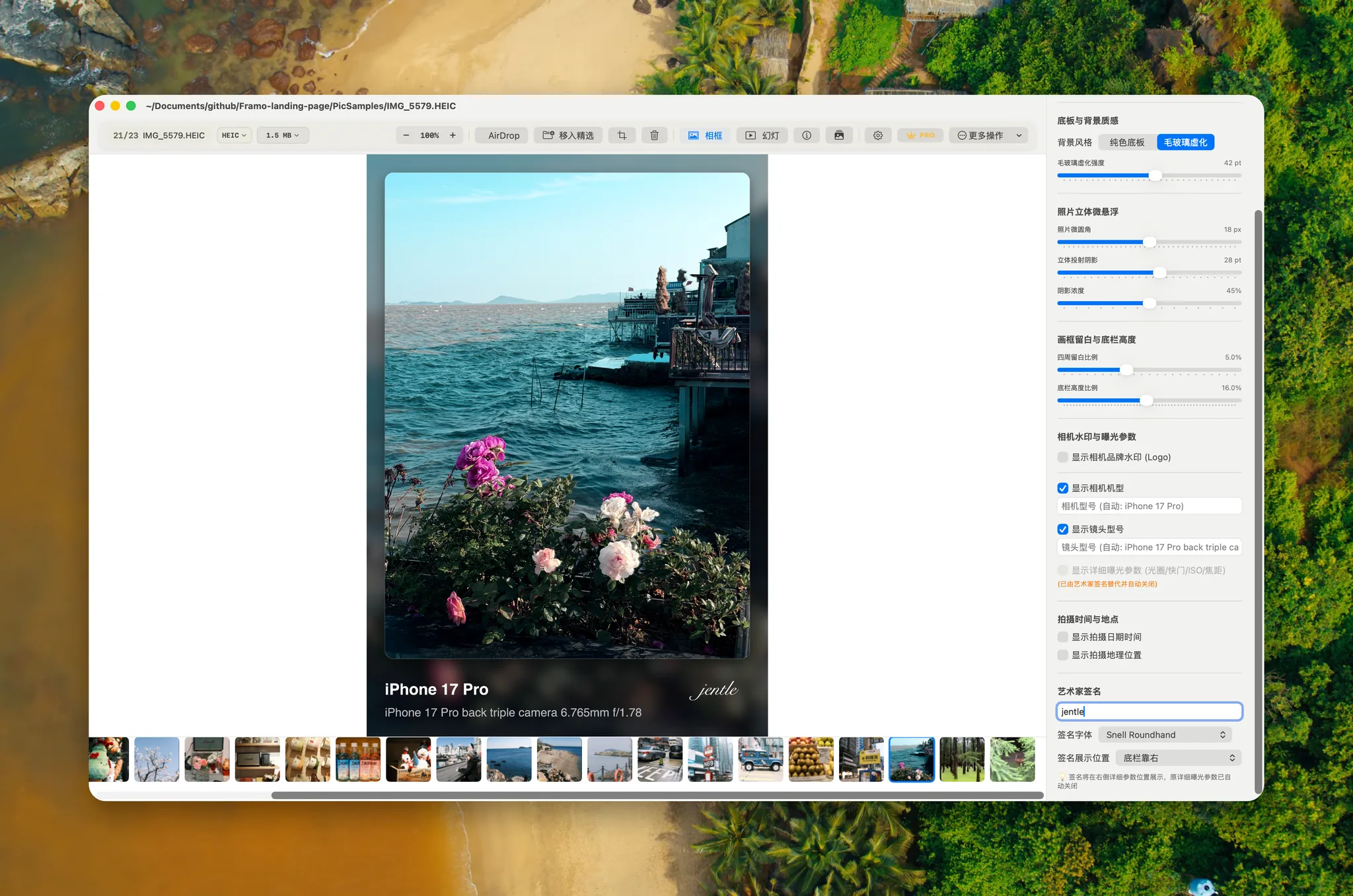Toggle the 显示详细曝光参数 checkbox
This screenshot has width=1353, height=896.
click(x=1063, y=570)
